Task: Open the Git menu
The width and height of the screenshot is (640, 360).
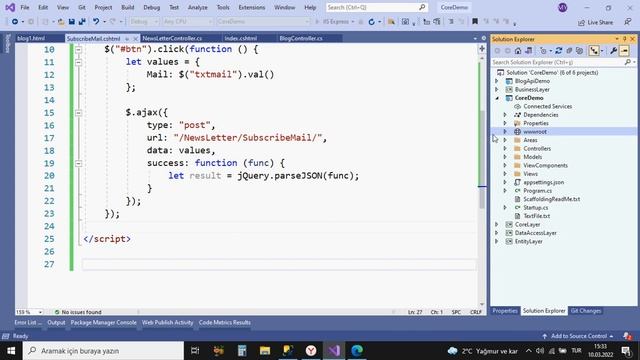Action: coord(82,7)
